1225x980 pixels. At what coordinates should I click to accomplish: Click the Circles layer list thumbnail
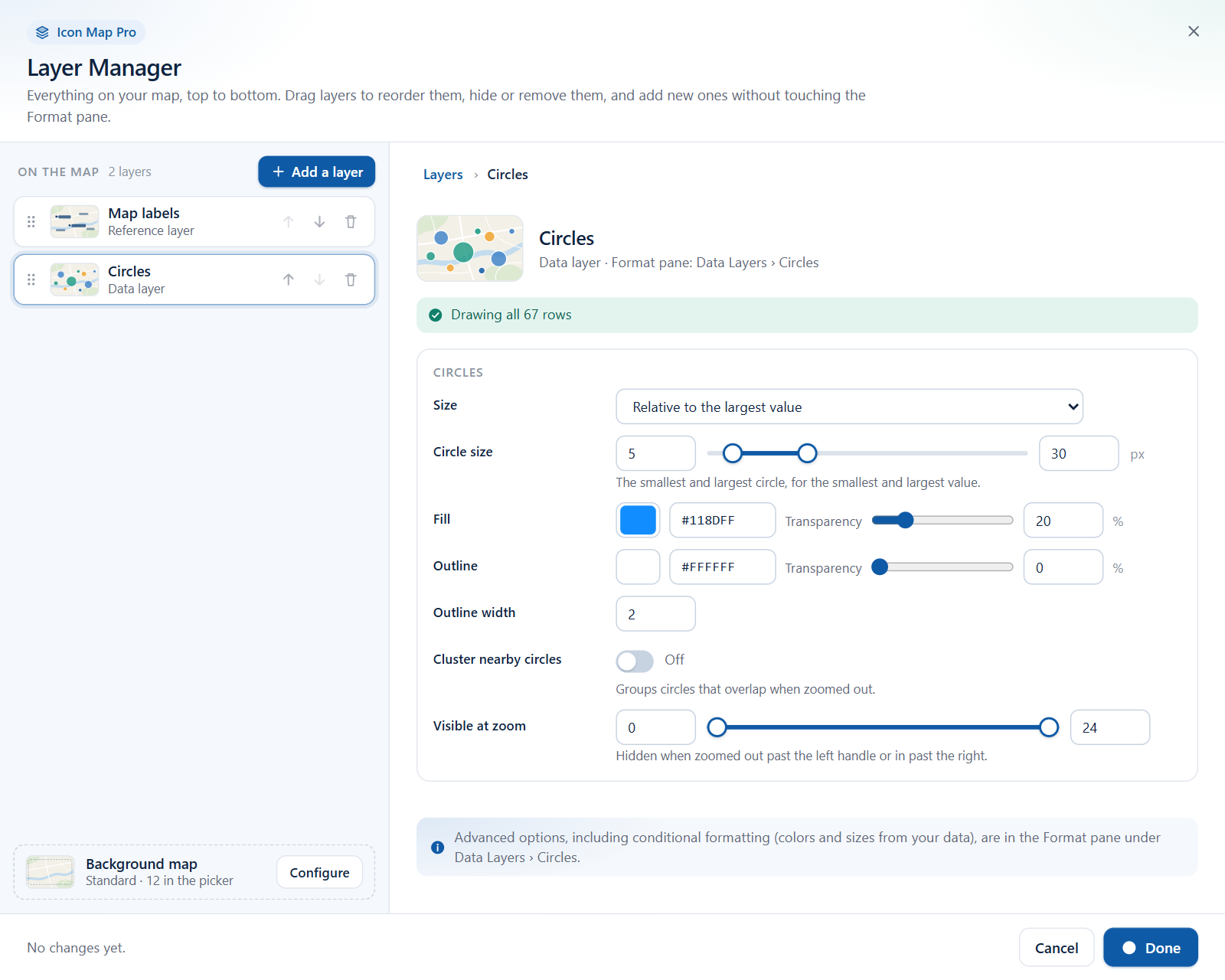coord(74,280)
